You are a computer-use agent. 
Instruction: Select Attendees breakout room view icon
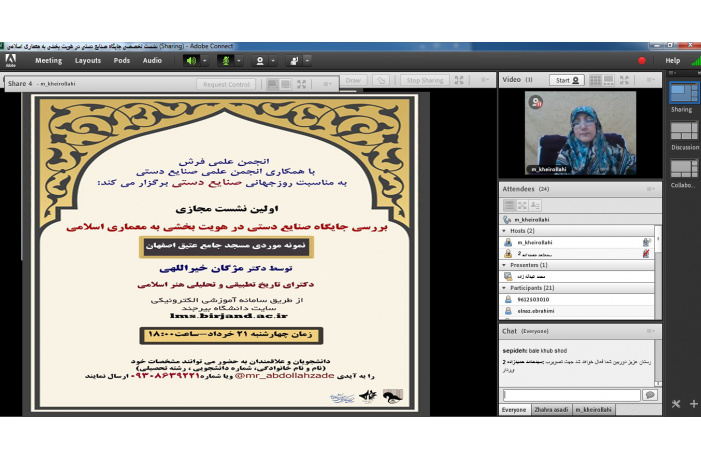click(x=522, y=206)
